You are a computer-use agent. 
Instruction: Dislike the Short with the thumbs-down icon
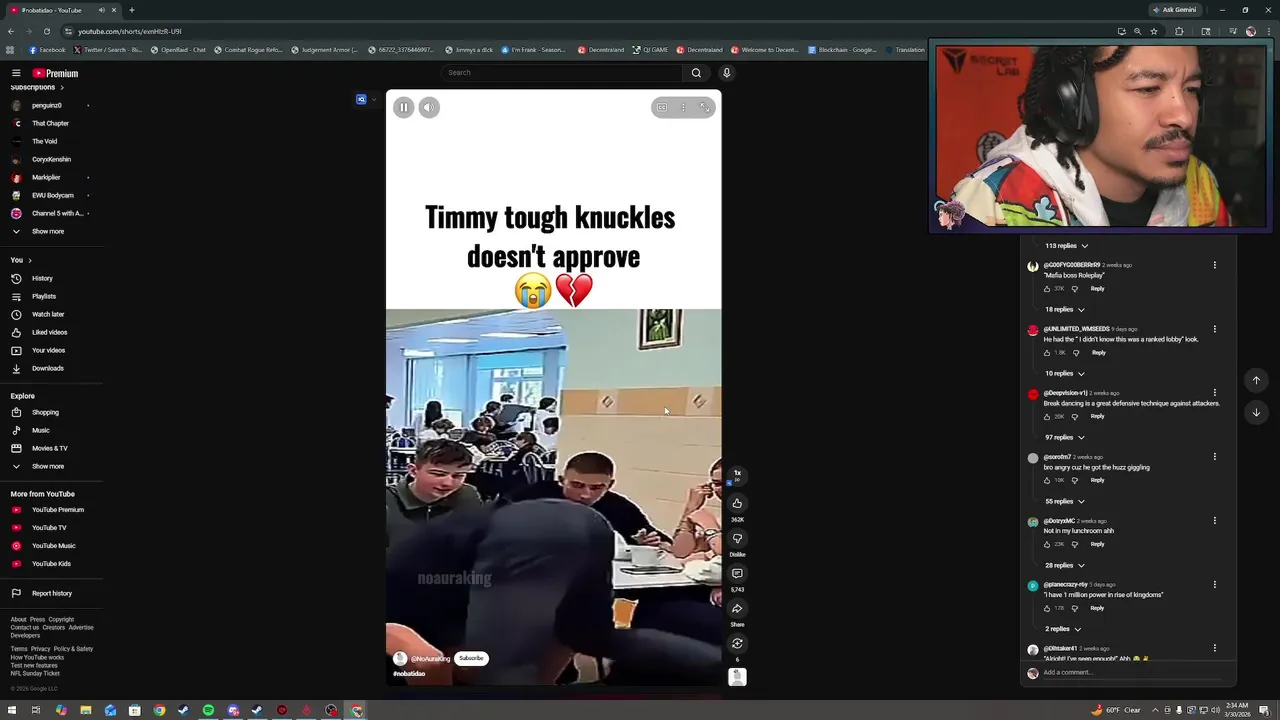coord(737,538)
